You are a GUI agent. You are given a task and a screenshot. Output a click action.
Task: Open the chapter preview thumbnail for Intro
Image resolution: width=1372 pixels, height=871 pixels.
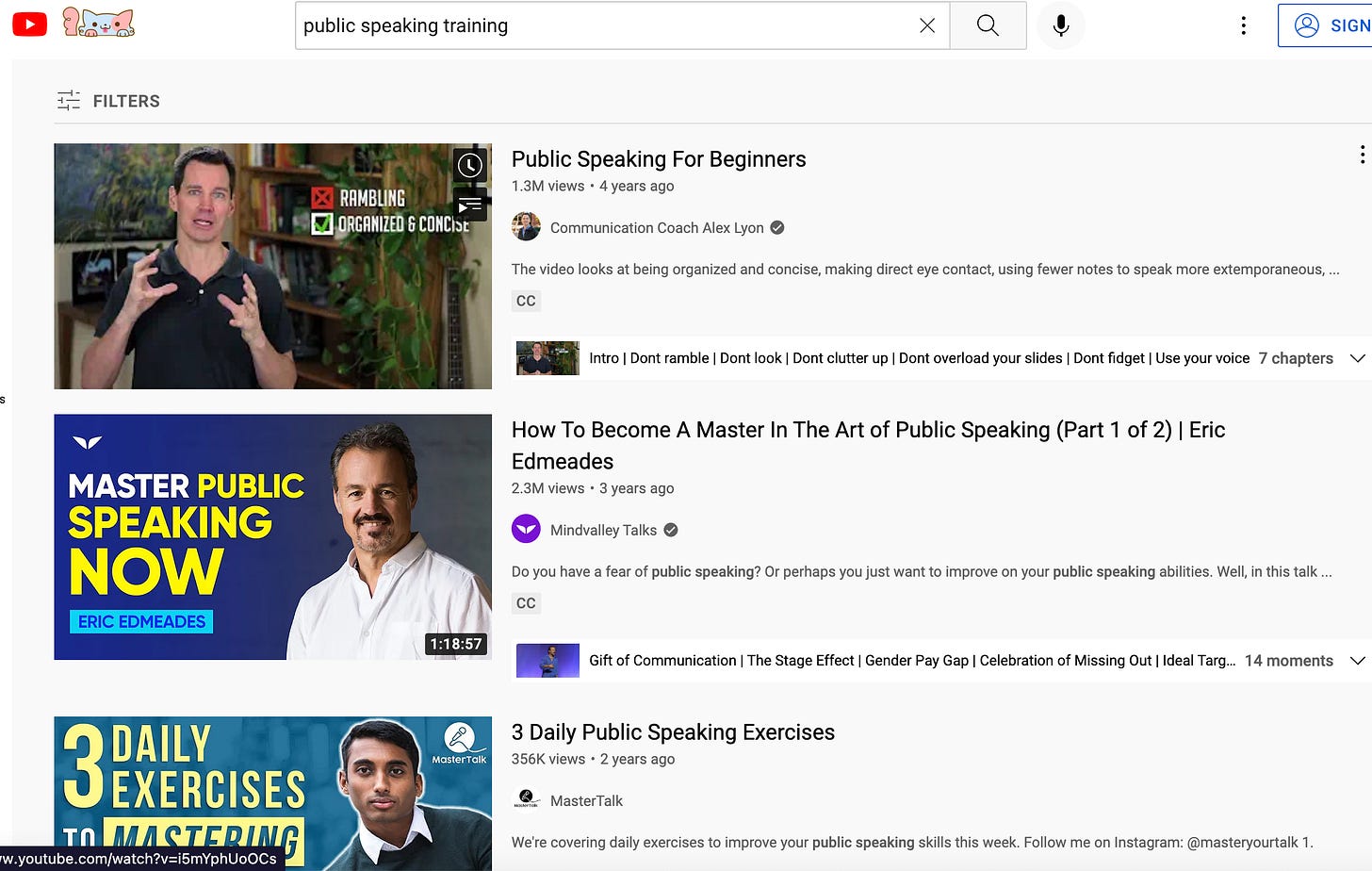coord(547,358)
